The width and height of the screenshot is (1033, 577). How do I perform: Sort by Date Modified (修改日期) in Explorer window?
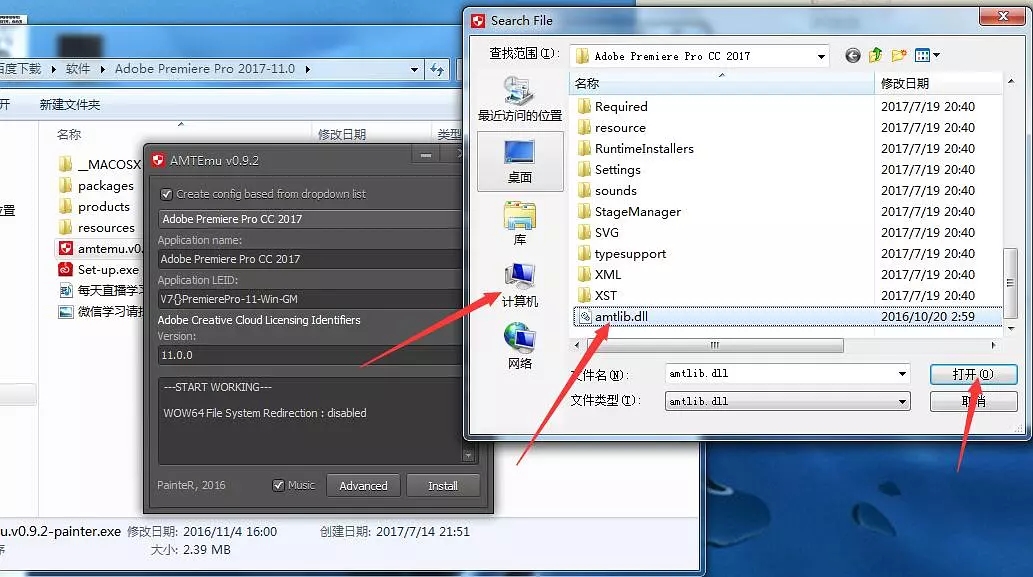[x=342, y=134]
